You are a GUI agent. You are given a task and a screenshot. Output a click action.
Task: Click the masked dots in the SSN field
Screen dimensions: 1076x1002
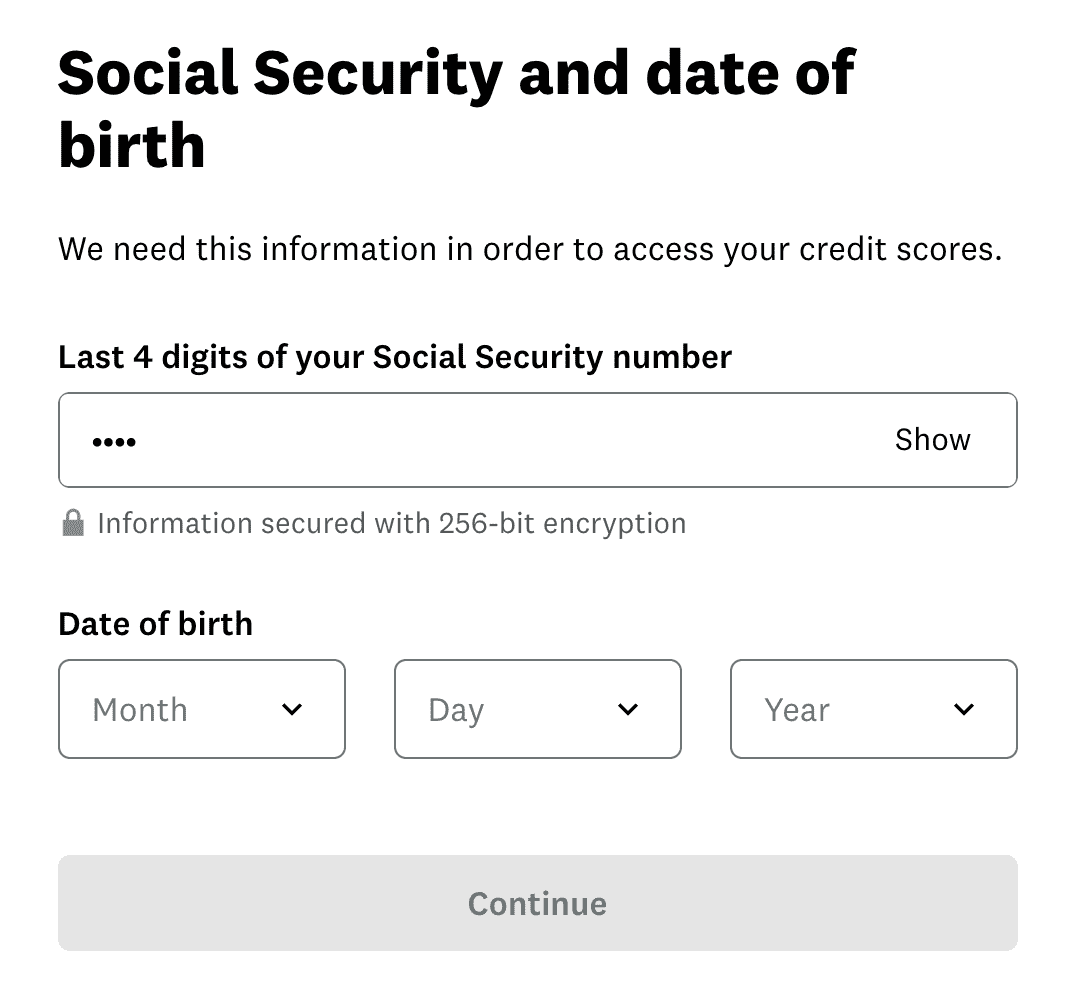(x=114, y=441)
